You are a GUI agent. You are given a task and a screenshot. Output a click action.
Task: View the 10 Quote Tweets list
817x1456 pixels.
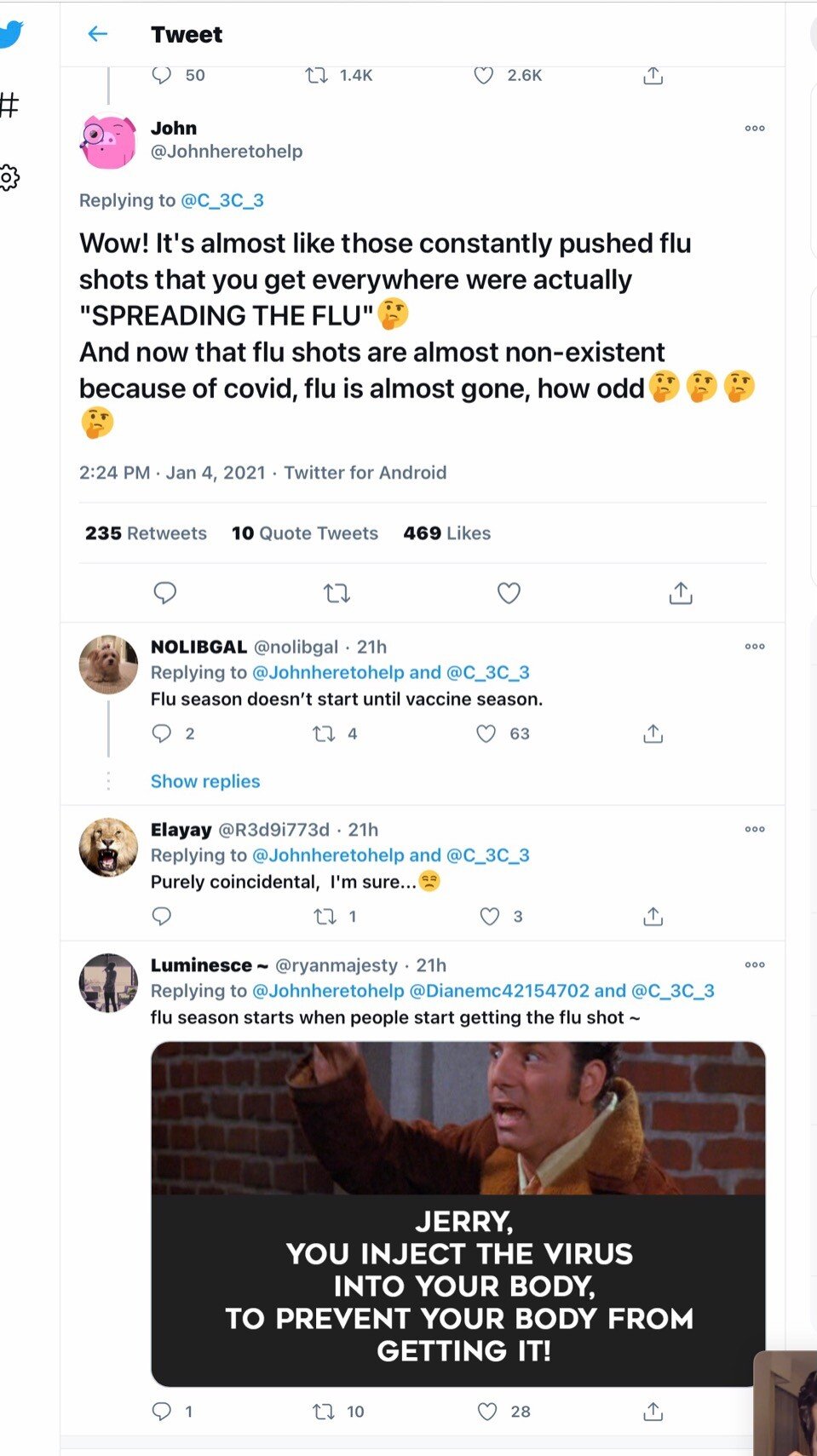pyautogui.click(x=304, y=533)
